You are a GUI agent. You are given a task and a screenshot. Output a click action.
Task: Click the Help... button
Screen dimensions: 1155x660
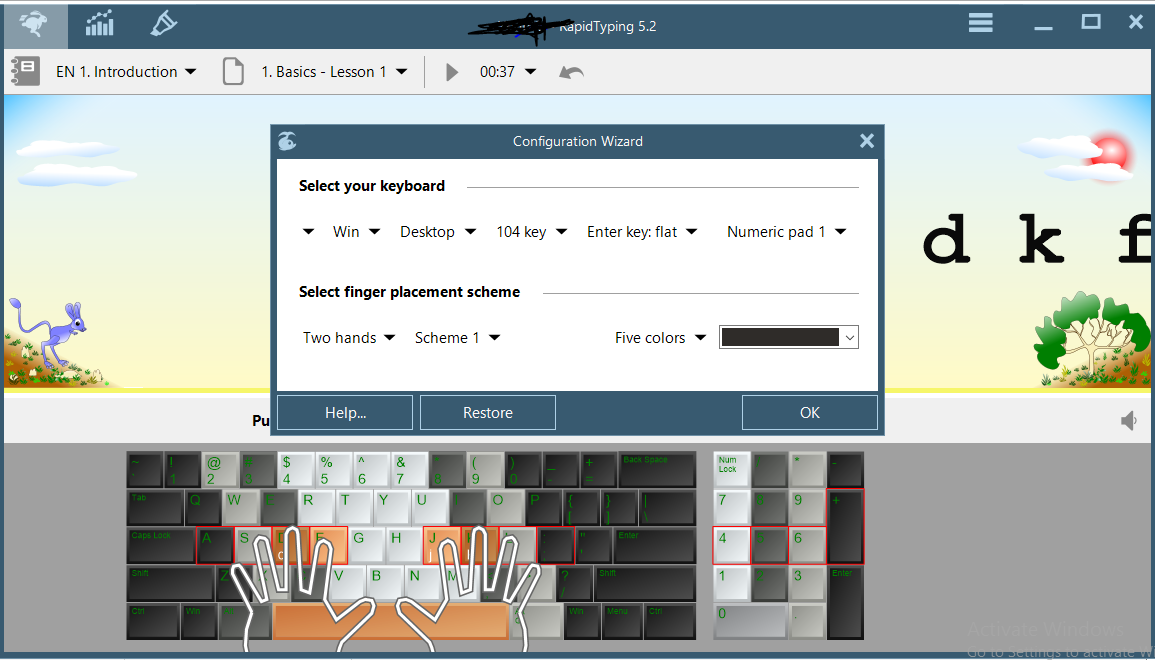point(345,412)
